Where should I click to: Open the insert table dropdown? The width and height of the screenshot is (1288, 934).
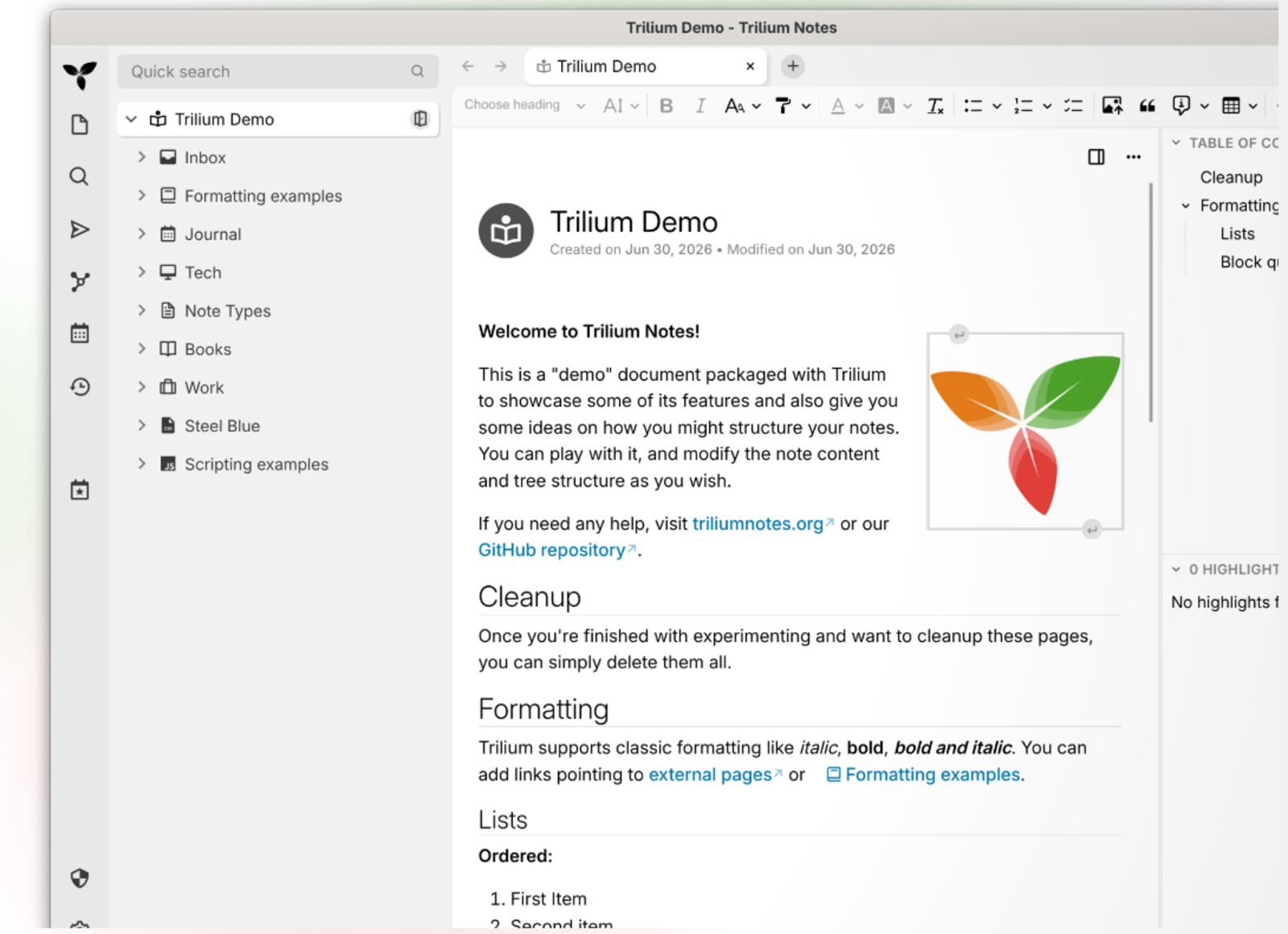pos(1253,106)
